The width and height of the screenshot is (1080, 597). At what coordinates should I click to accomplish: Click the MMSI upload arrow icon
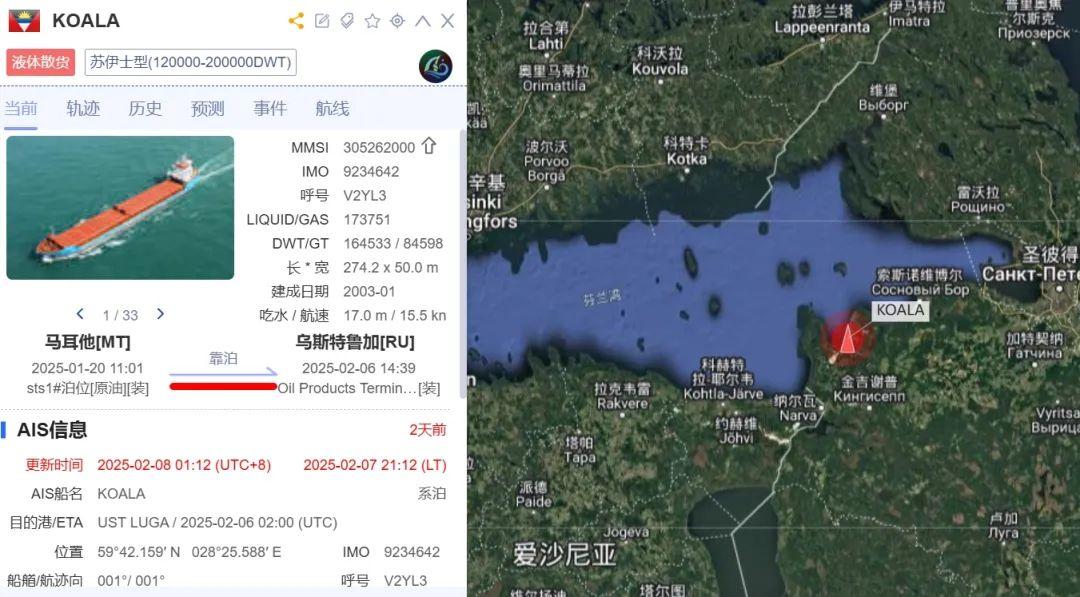429,146
